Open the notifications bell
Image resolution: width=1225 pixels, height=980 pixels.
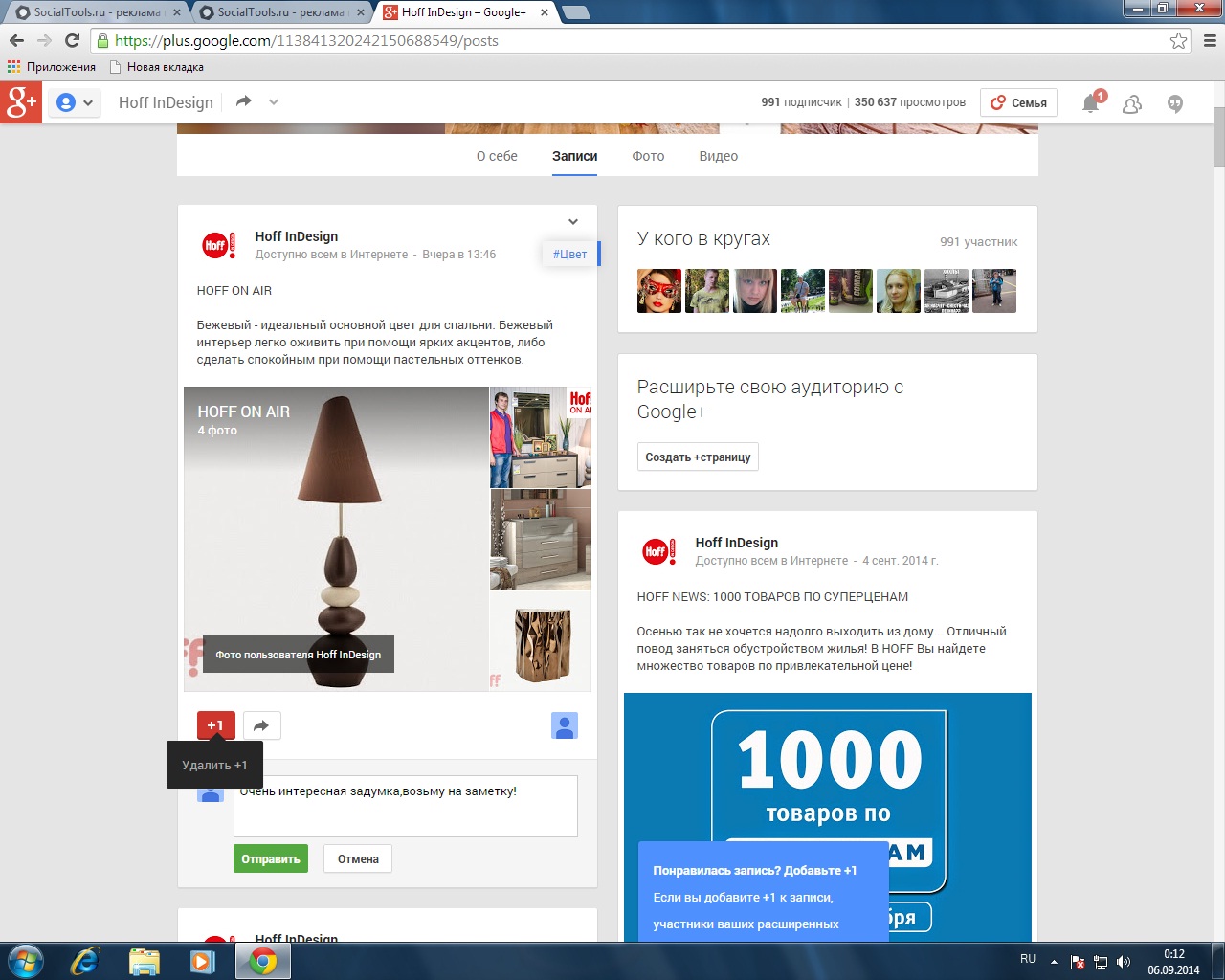point(1091,102)
